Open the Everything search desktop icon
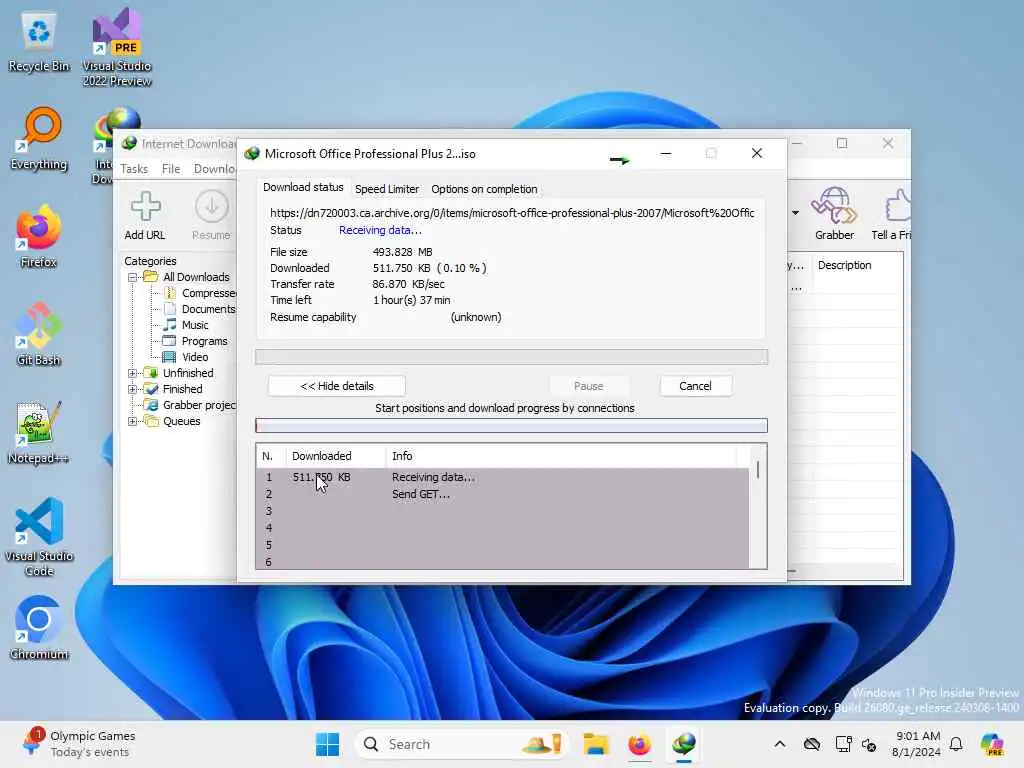 coord(39,138)
